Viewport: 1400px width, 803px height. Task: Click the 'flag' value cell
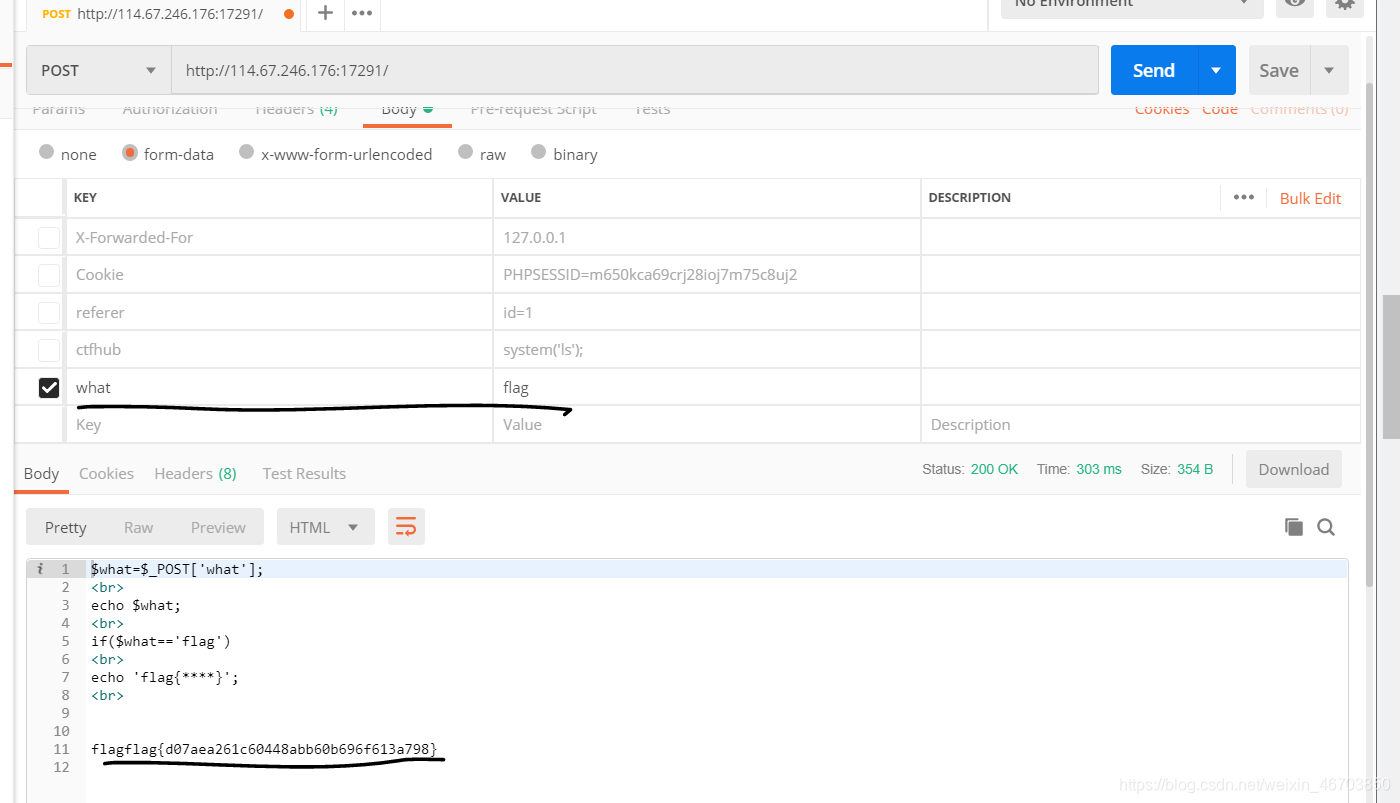click(707, 387)
